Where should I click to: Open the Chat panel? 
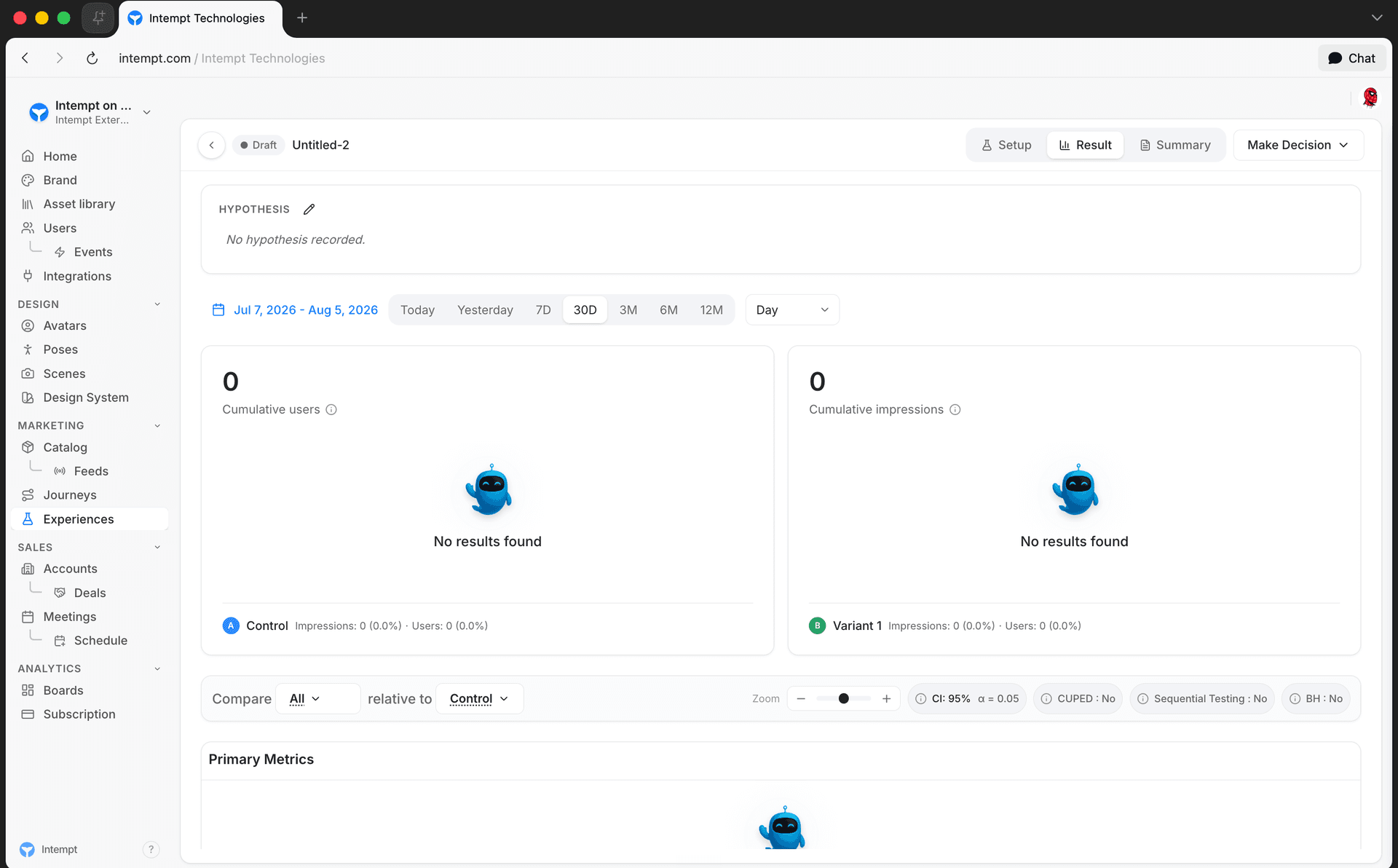coord(1351,58)
